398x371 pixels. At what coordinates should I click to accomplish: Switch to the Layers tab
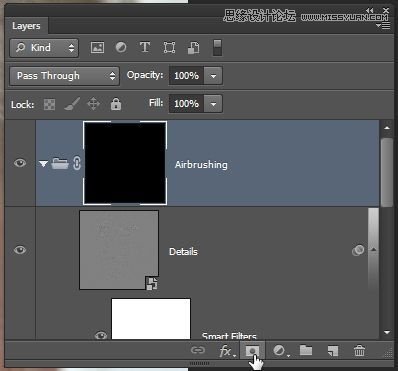pyautogui.click(x=26, y=26)
